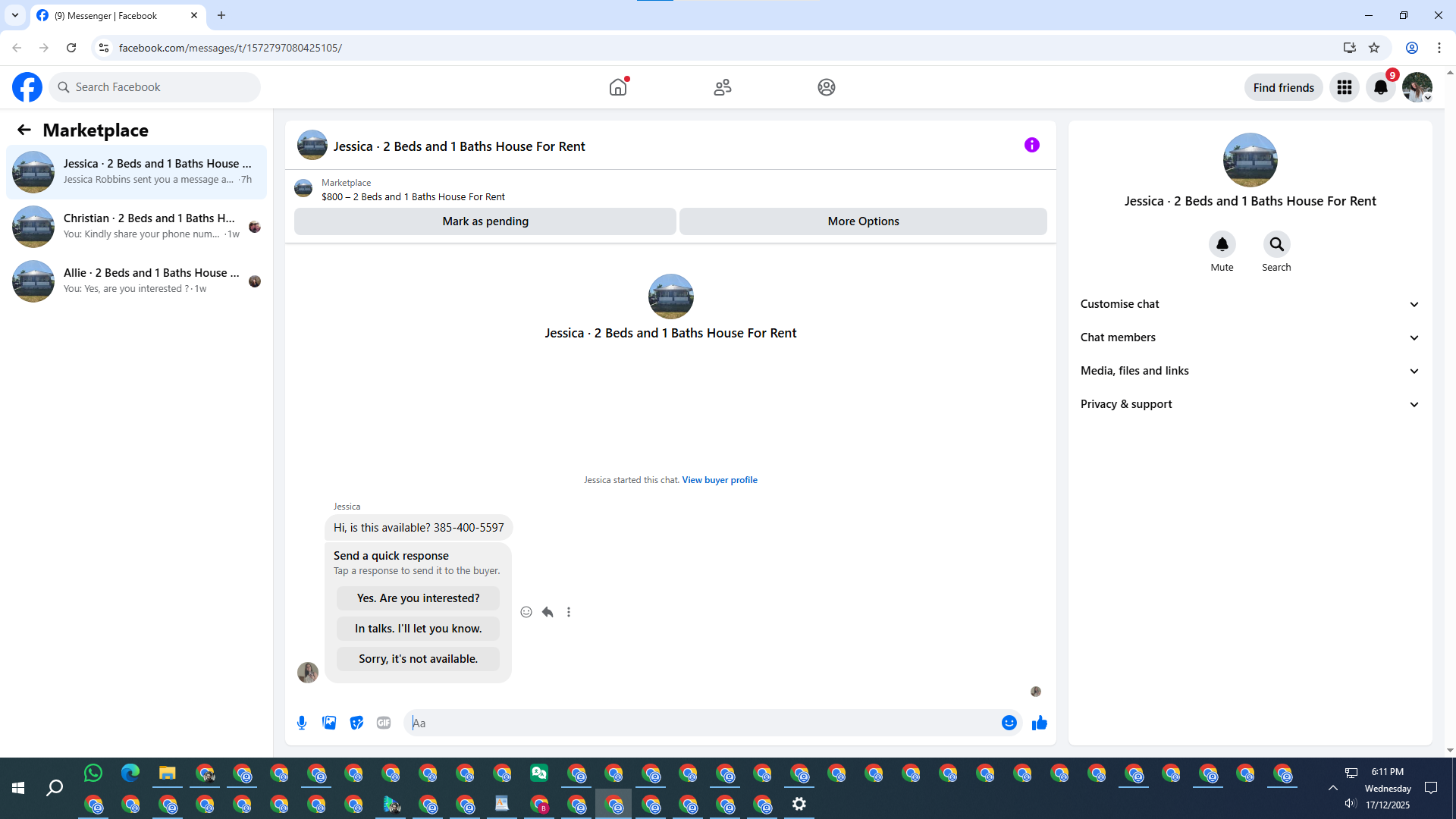Send quick reply 'In talks. I'll let you know.'
Viewport: 1456px width, 819px height.
click(x=418, y=629)
